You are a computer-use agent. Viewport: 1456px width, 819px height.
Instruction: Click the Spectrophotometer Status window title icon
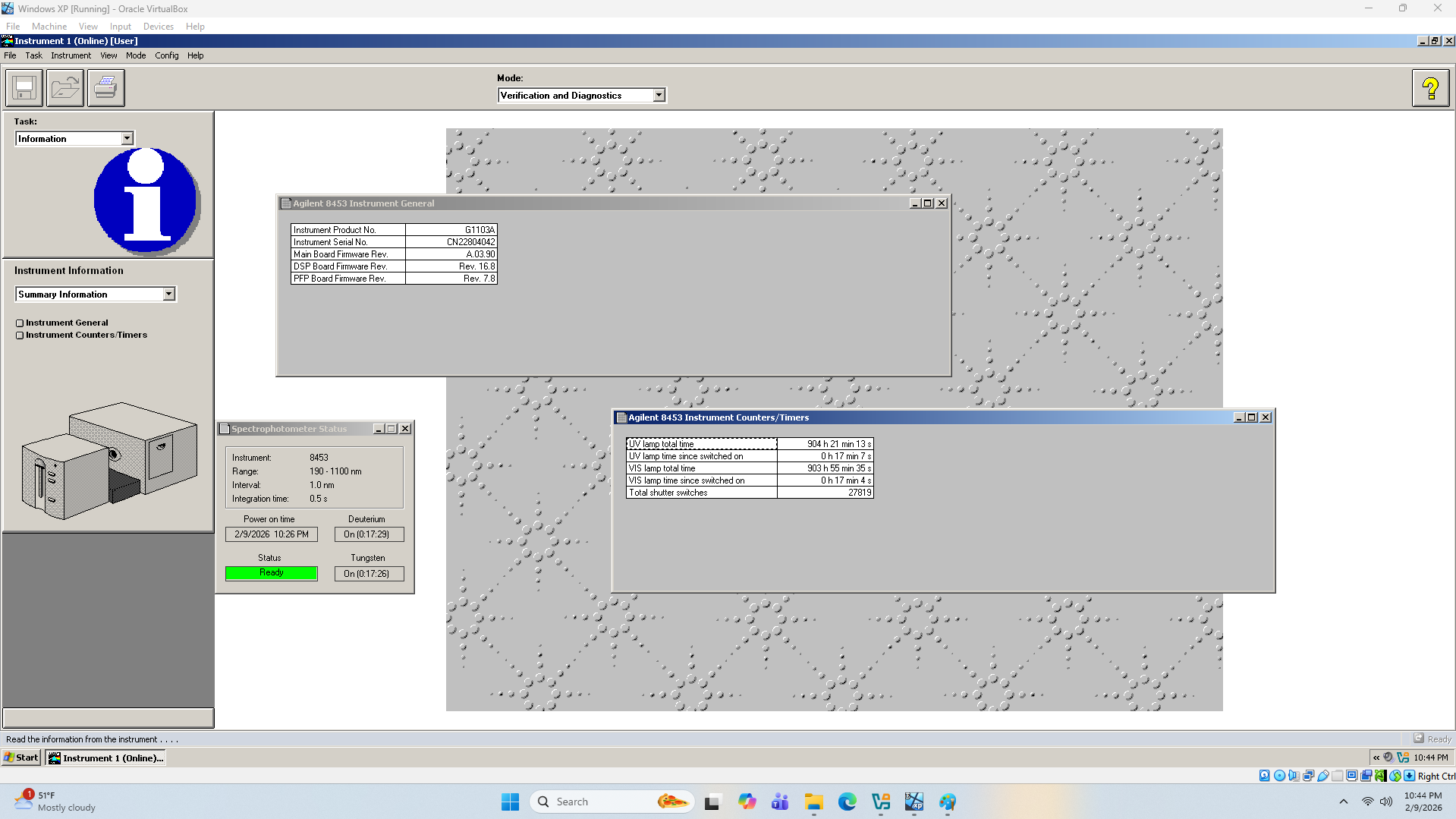pyautogui.click(x=225, y=429)
